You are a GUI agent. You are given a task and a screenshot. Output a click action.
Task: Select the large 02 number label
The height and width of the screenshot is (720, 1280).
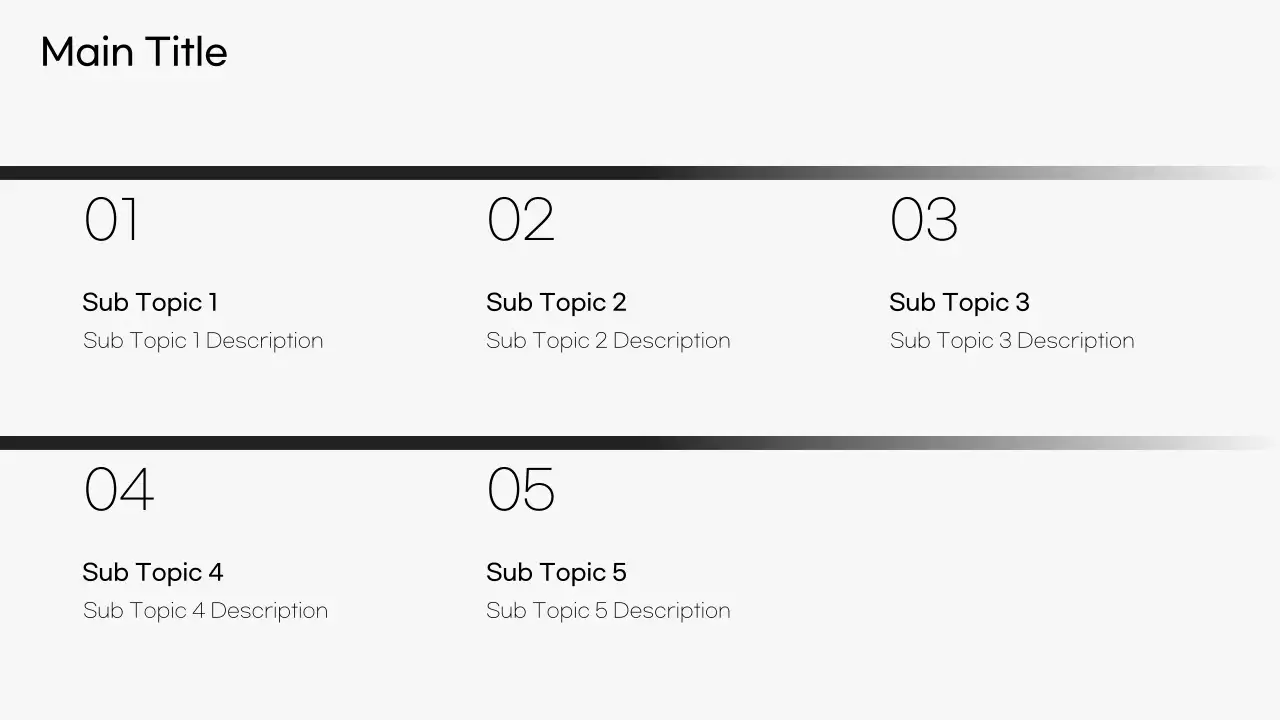[520, 220]
